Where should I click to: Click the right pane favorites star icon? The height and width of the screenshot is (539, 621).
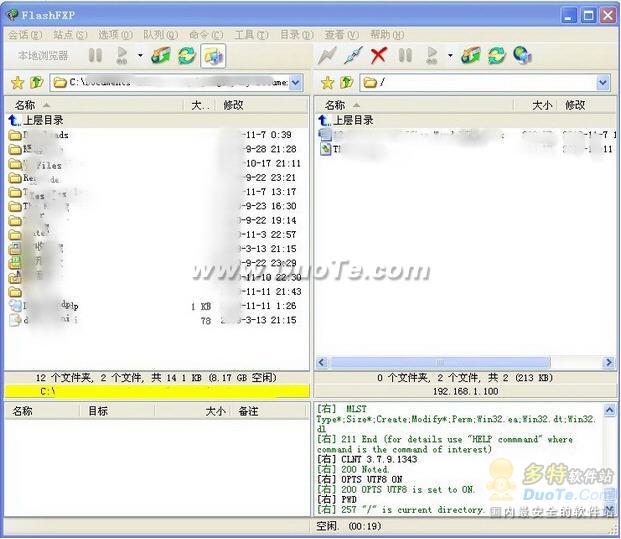click(x=328, y=83)
